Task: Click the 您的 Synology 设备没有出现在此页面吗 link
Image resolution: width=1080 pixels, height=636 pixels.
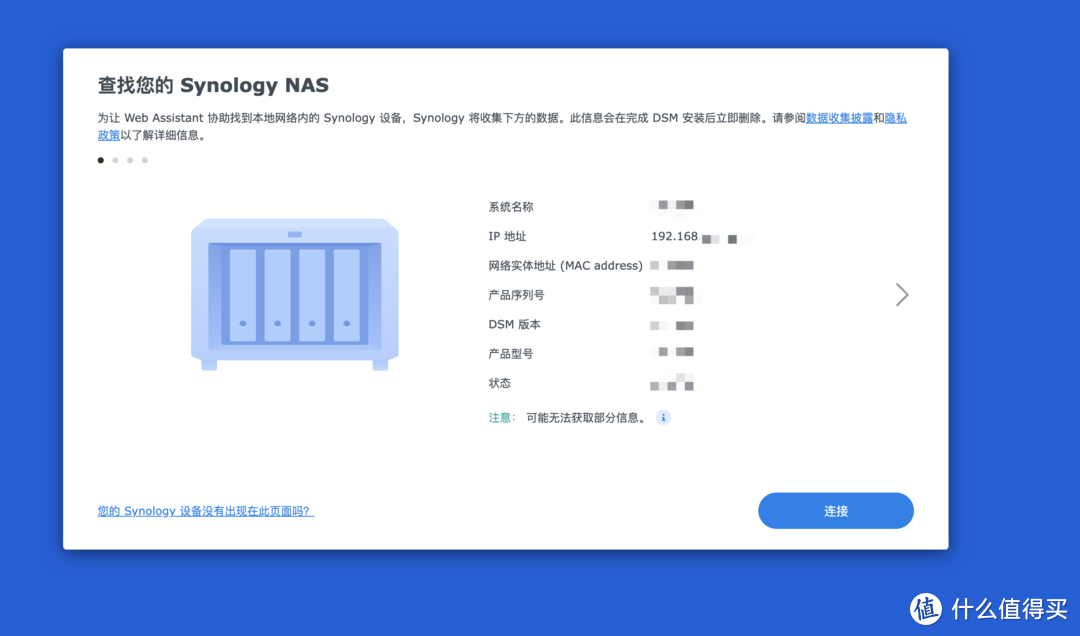Action: pyautogui.click(x=206, y=511)
